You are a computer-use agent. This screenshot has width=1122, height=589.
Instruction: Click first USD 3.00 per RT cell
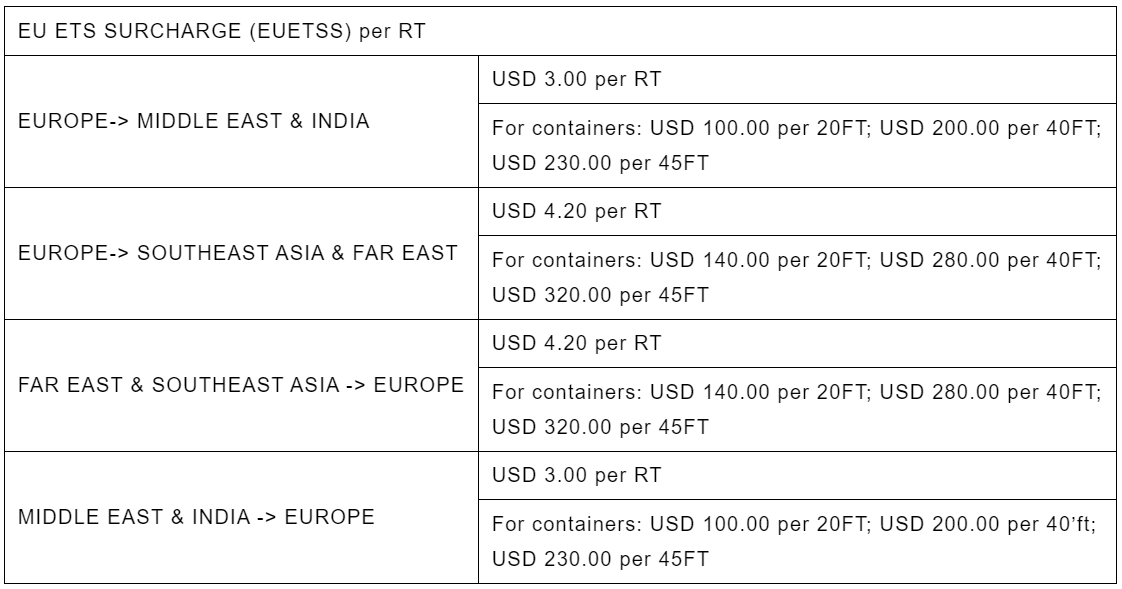(797, 79)
